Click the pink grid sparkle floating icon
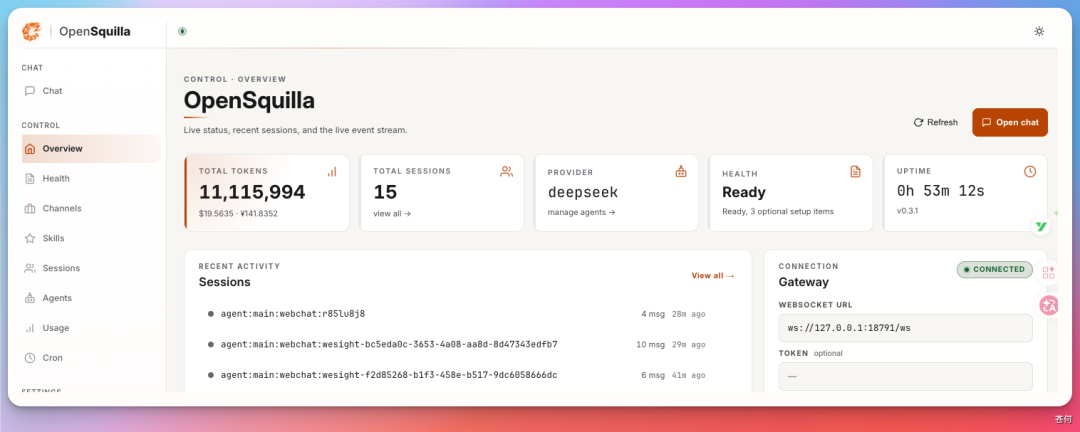This screenshot has width=1080, height=432. click(1048, 272)
